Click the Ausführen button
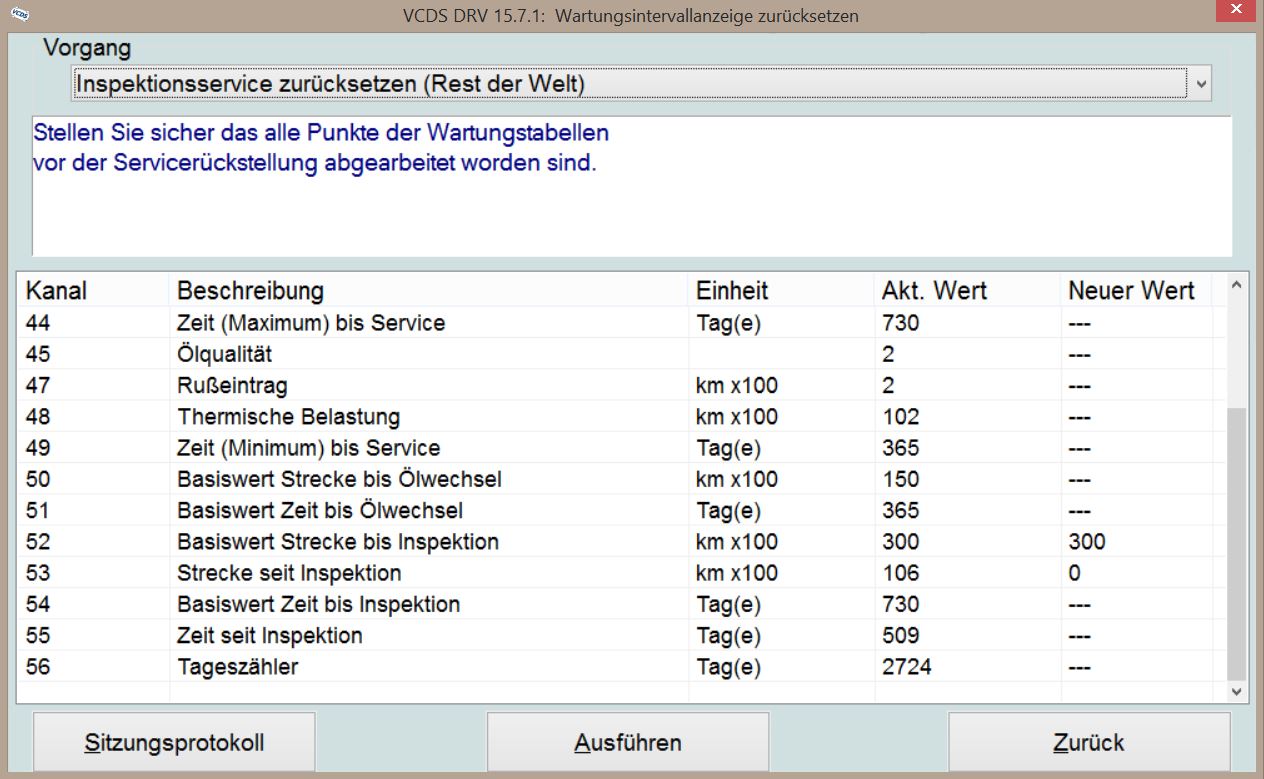This screenshot has height=779, width=1264. click(x=628, y=743)
